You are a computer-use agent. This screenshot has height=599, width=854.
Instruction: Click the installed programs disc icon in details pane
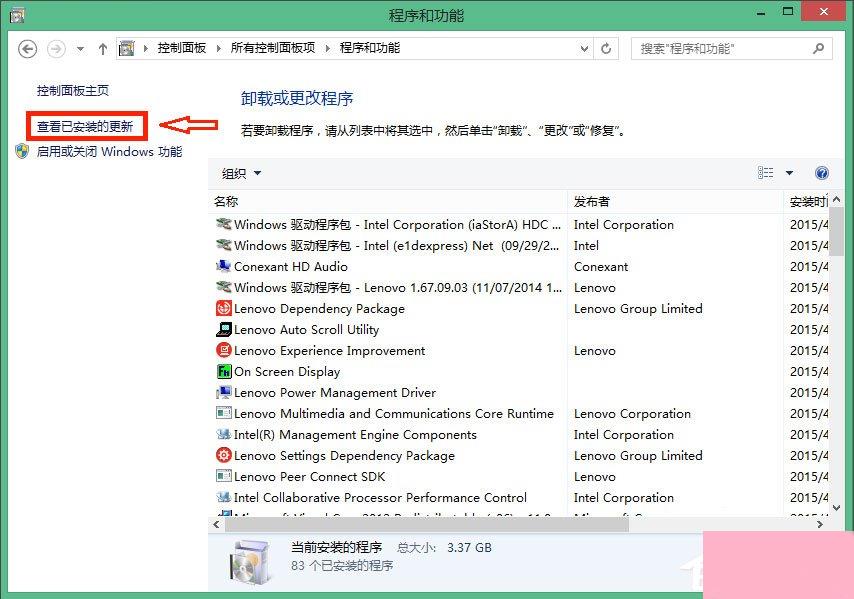coord(249,561)
